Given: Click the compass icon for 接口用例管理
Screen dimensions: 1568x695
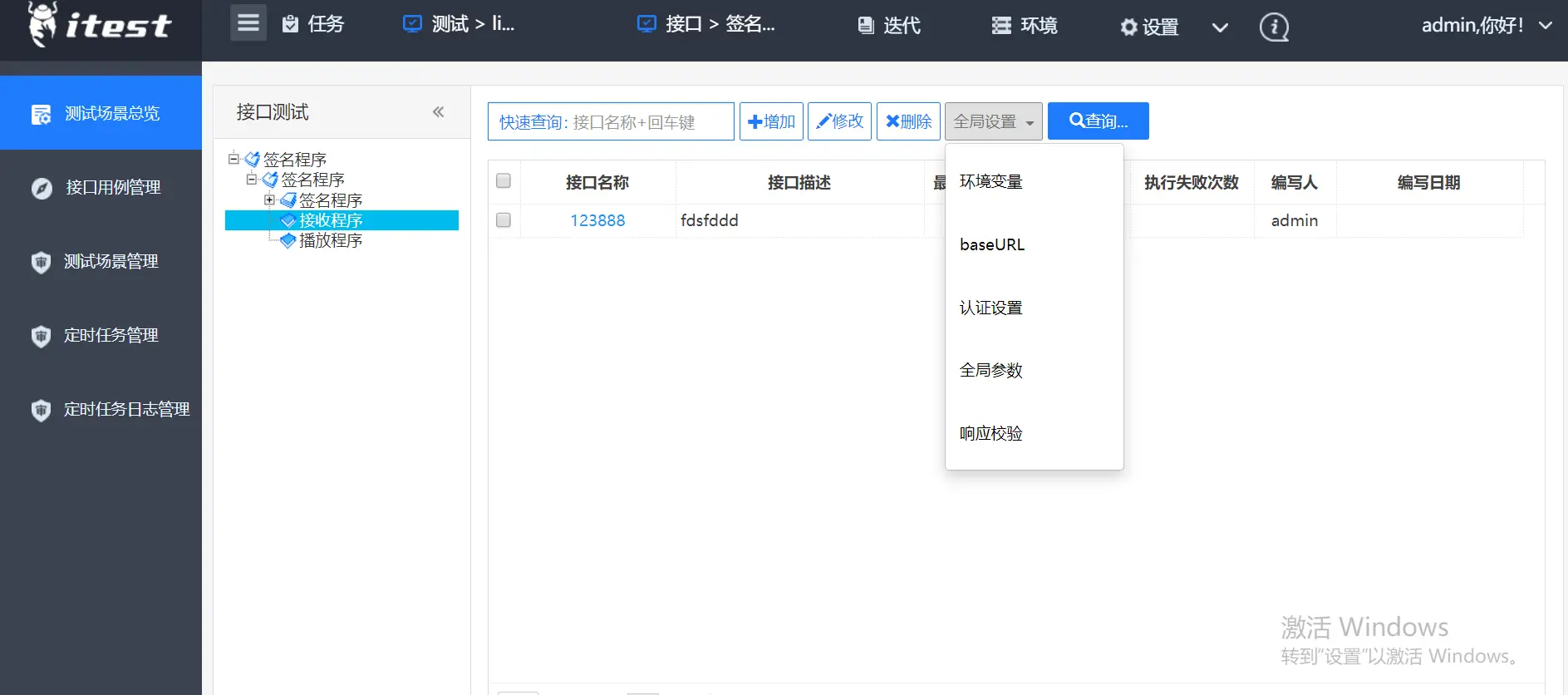Looking at the screenshot, I should [x=42, y=188].
